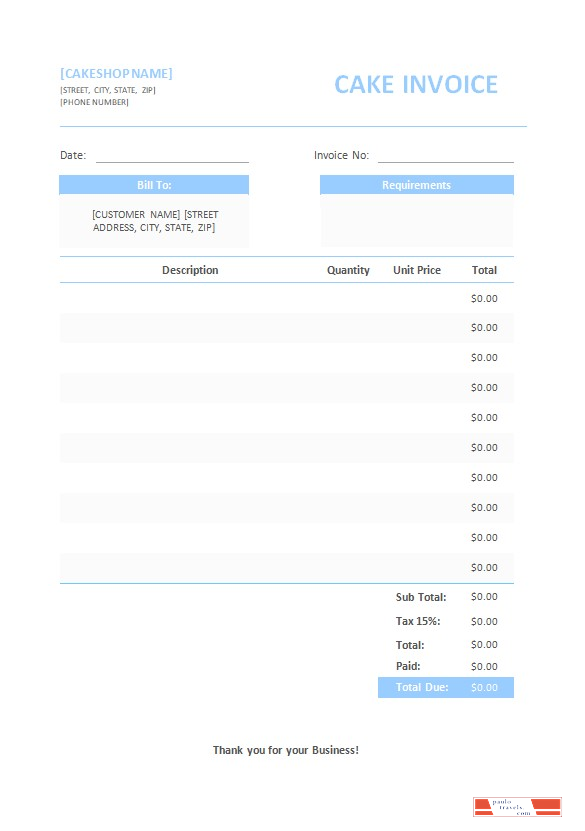Screen dimensions: 585x831
Task: Click the Date input line
Action: point(172,156)
